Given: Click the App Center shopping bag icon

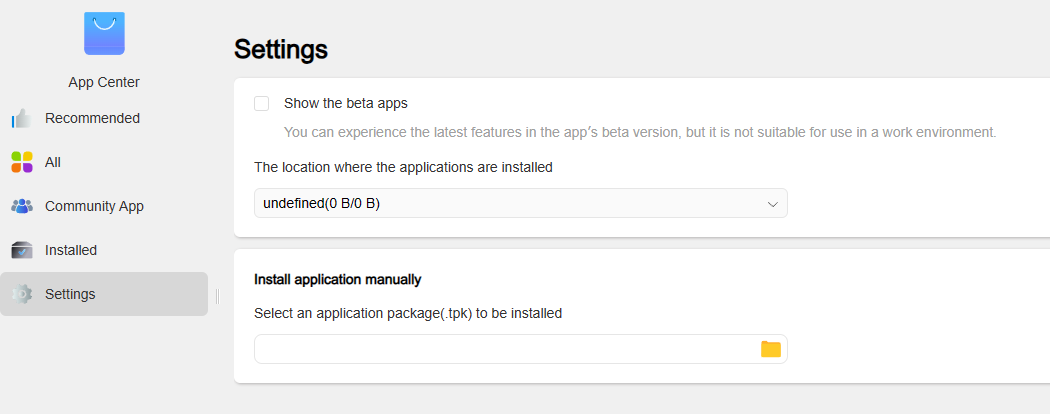Looking at the screenshot, I should tap(104, 33).
